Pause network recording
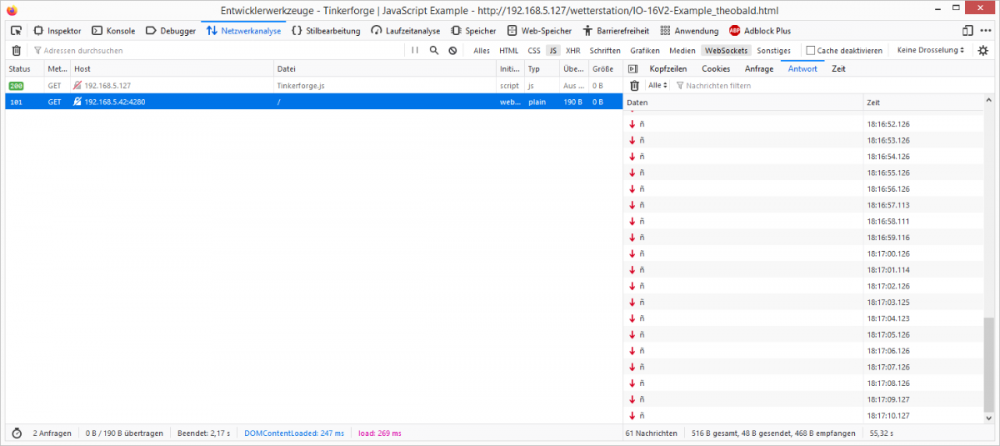 pos(415,50)
